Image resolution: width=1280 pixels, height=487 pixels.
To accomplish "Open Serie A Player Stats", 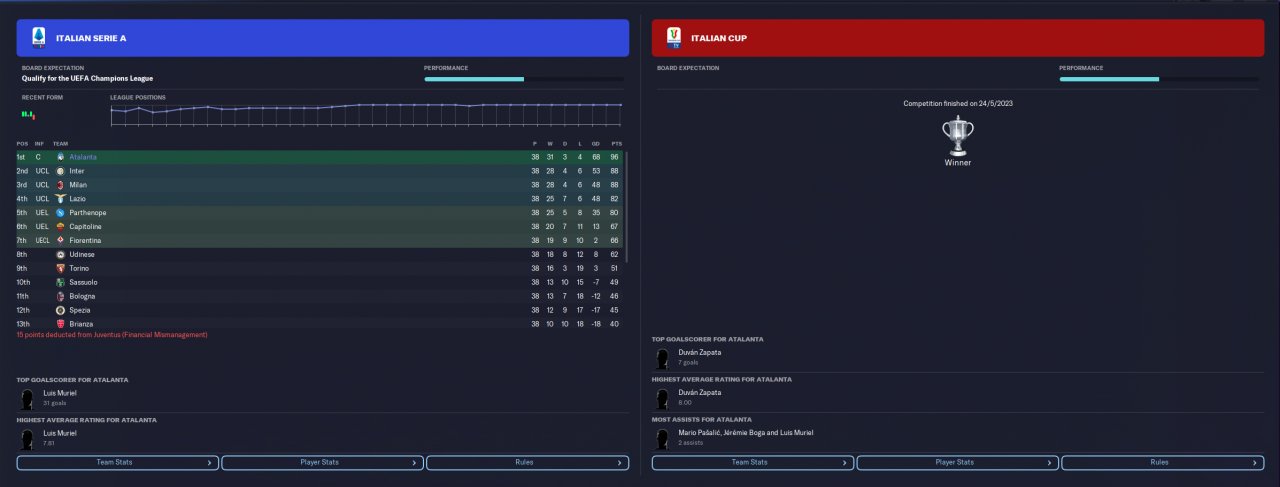I will pyautogui.click(x=322, y=463).
